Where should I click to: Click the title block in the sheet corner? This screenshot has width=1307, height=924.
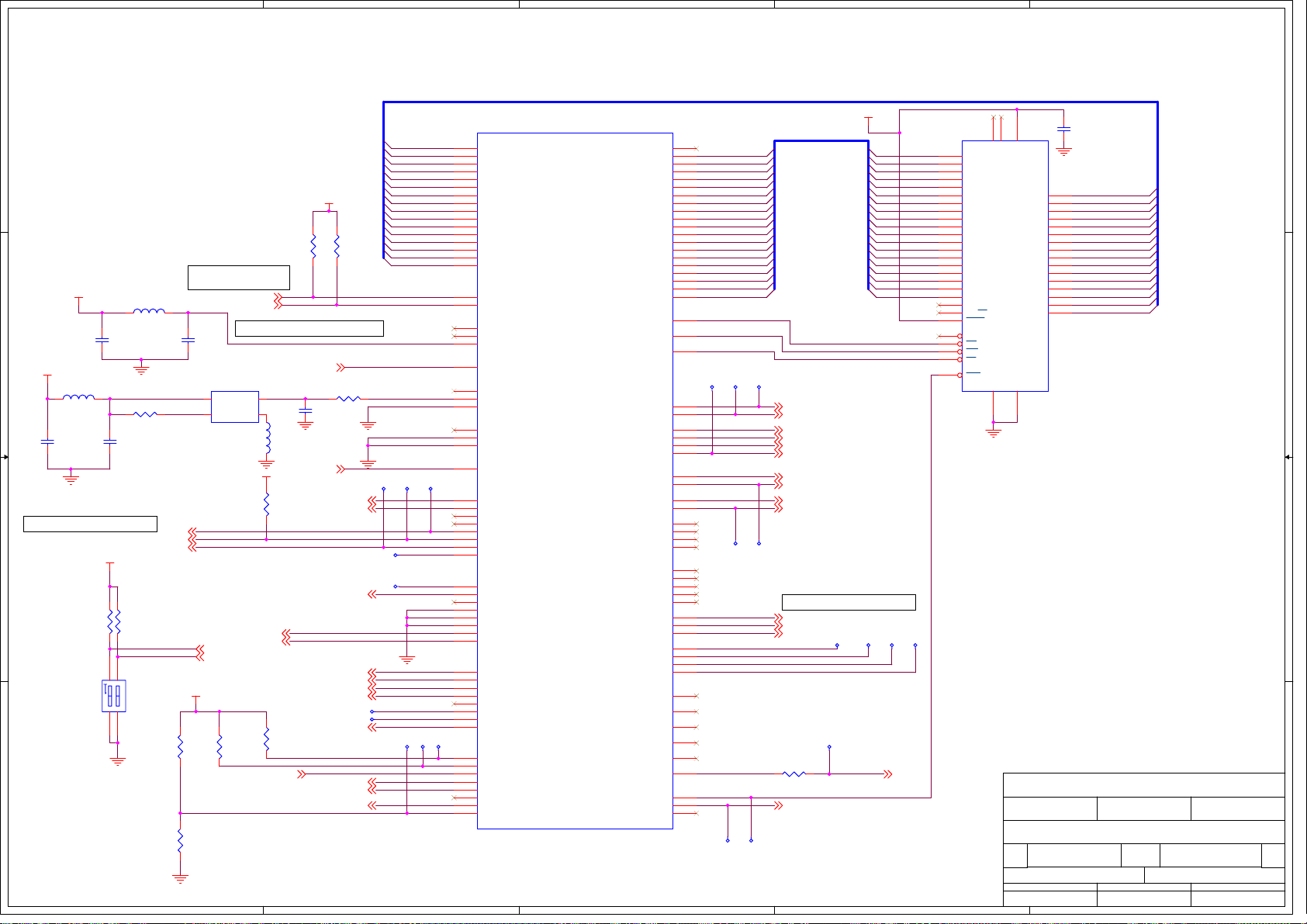pos(1144,839)
